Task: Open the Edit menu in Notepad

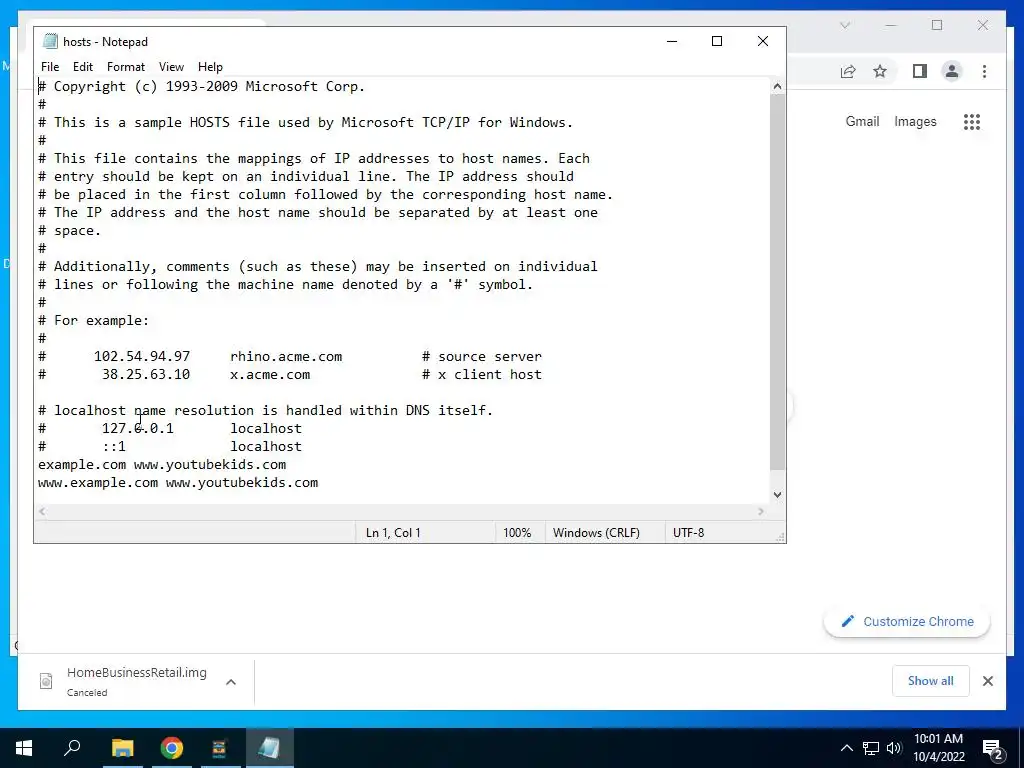Action: click(82, 67)
